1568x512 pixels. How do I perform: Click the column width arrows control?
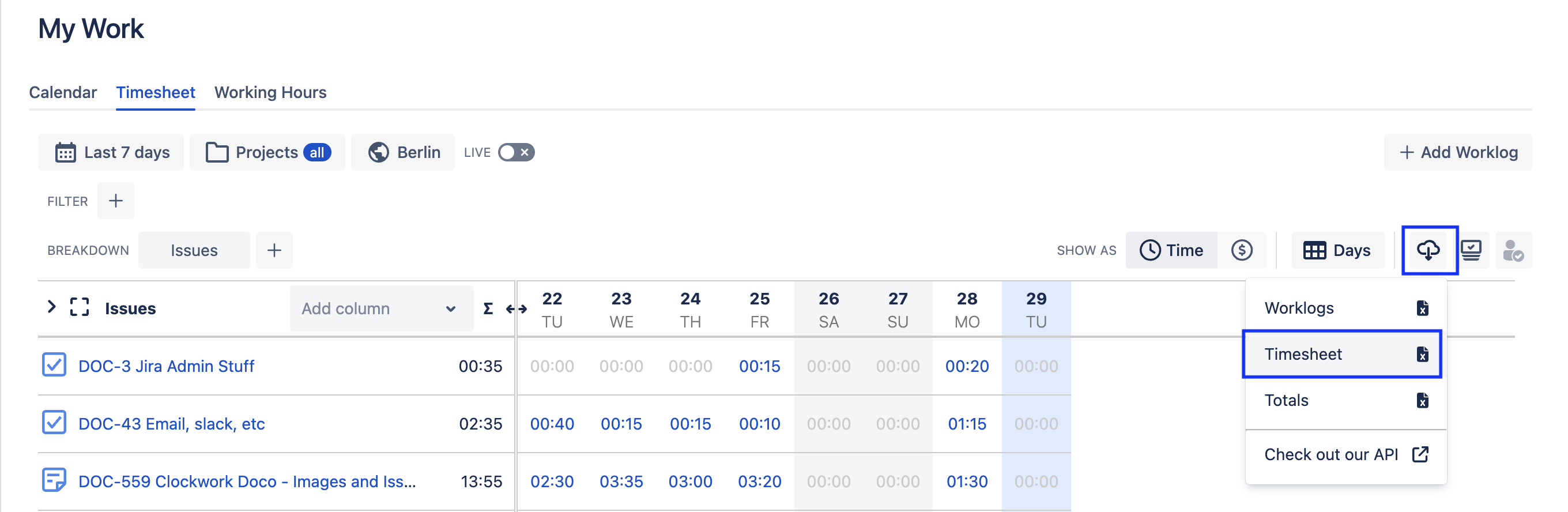tap(515, 308)
